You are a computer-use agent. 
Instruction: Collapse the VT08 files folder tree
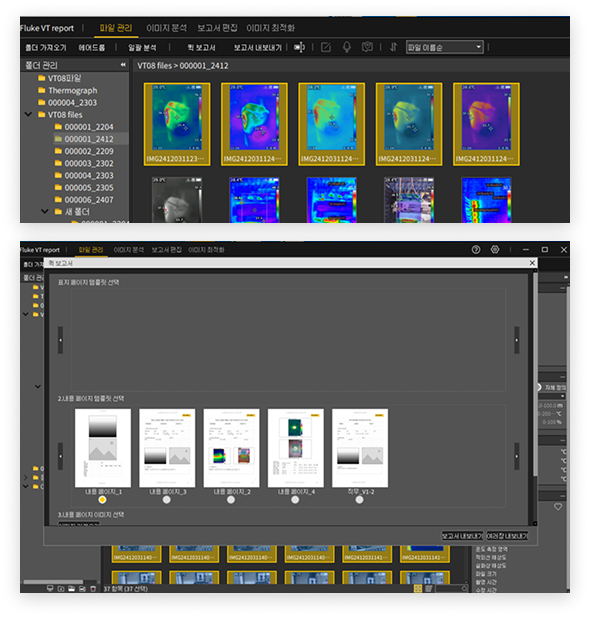tap(28, 115)
